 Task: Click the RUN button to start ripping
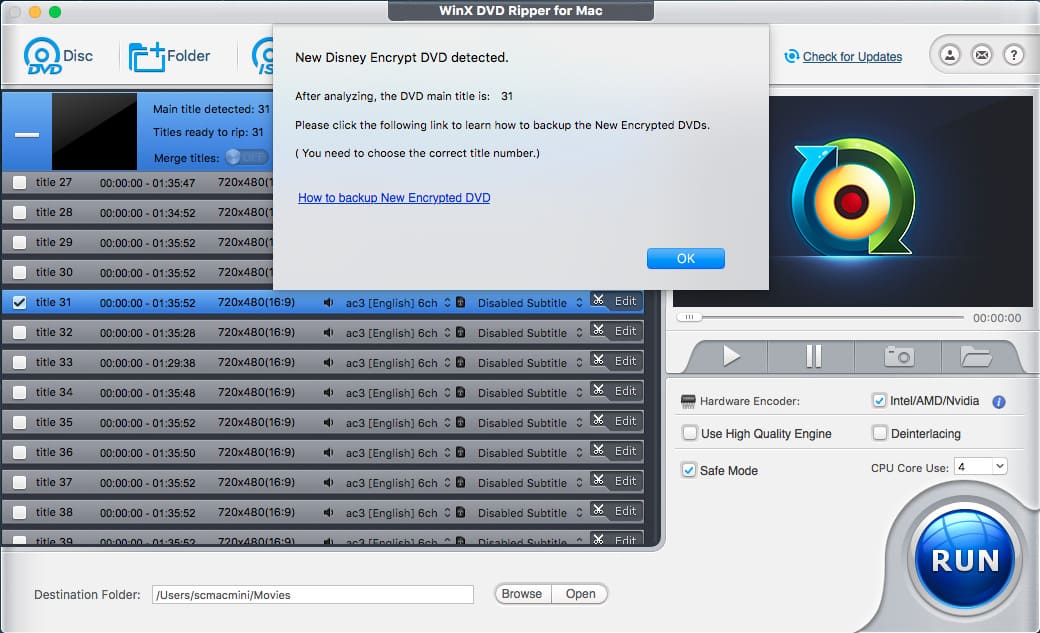point(965,559)
